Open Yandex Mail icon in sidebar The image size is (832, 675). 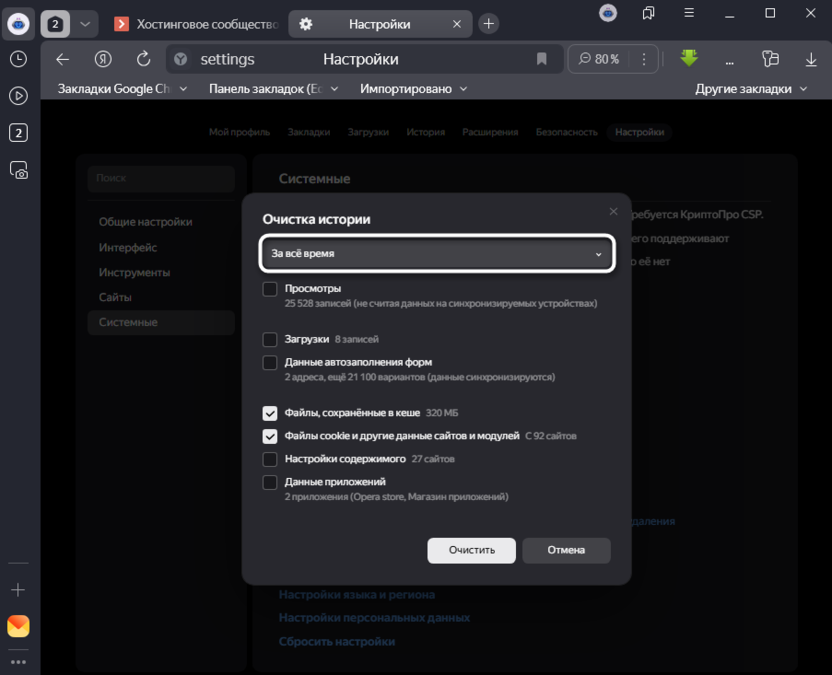coord(18,626)
